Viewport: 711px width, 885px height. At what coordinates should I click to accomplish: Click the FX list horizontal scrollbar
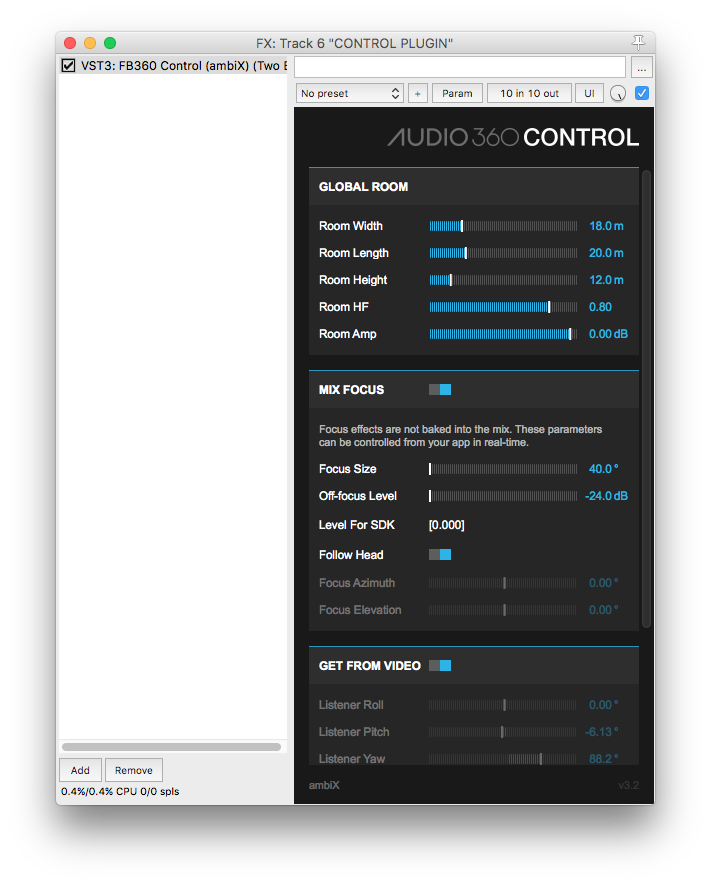point(172,747)
